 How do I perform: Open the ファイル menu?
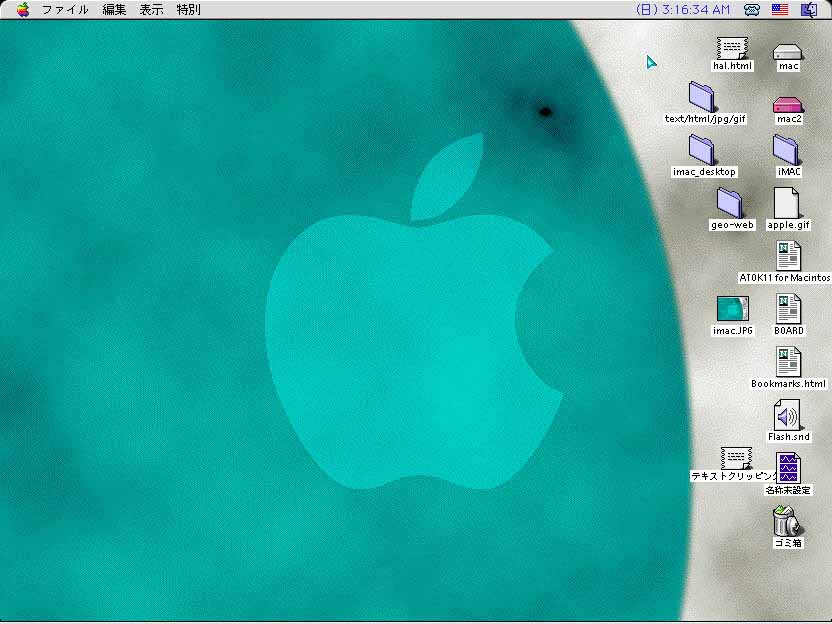[x=65, y=10]
